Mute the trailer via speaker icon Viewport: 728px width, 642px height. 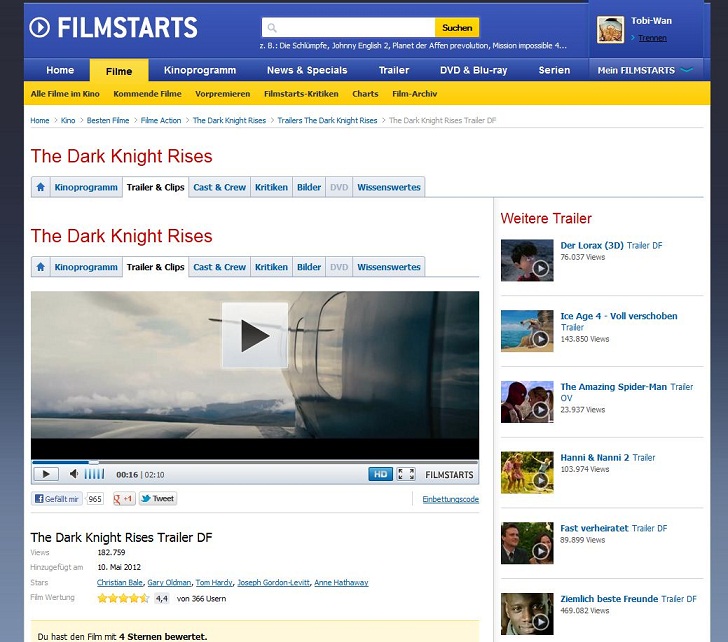coord(74,474)
